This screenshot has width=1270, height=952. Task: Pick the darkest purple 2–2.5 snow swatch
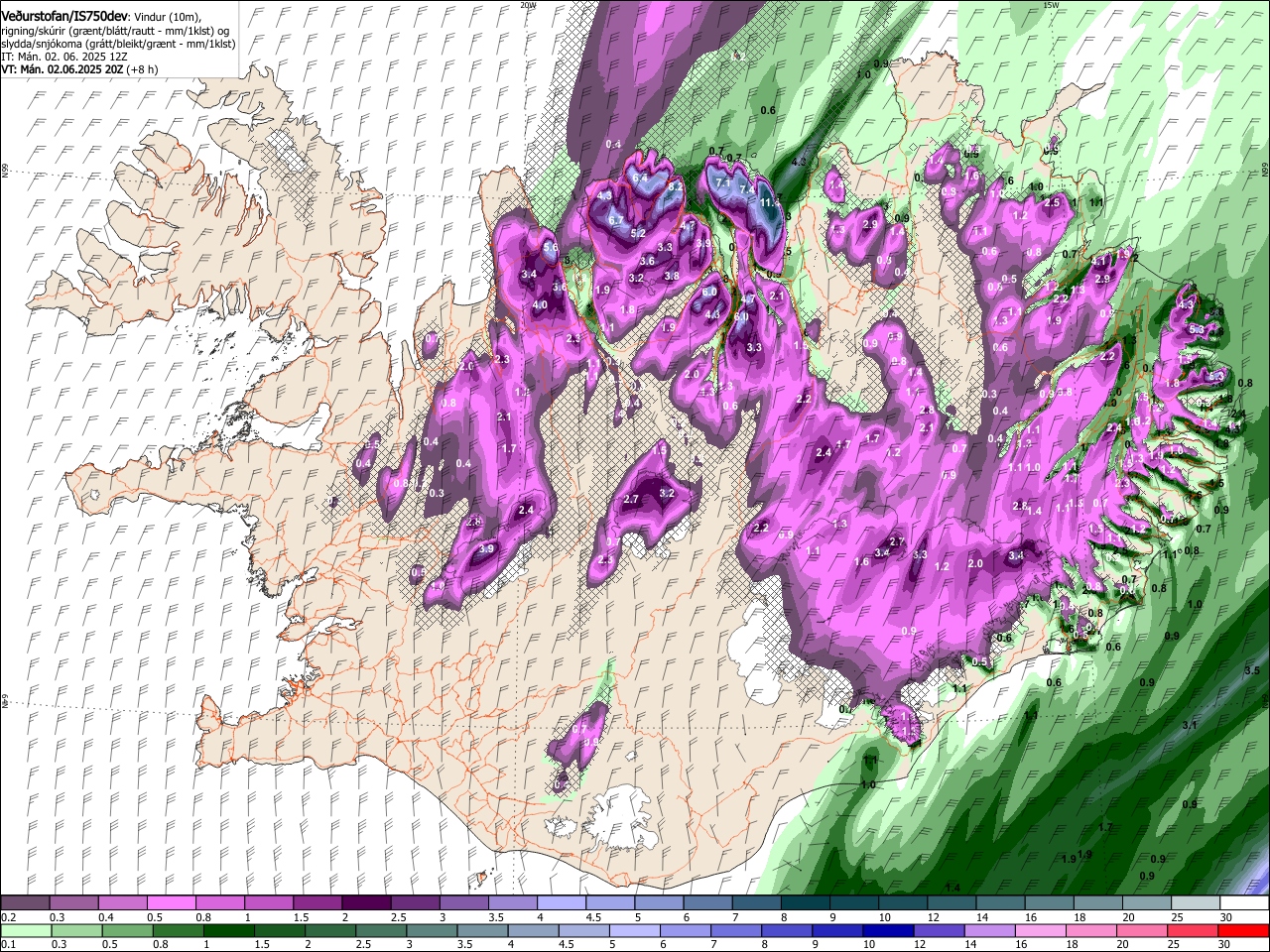[x=365, y=903]
